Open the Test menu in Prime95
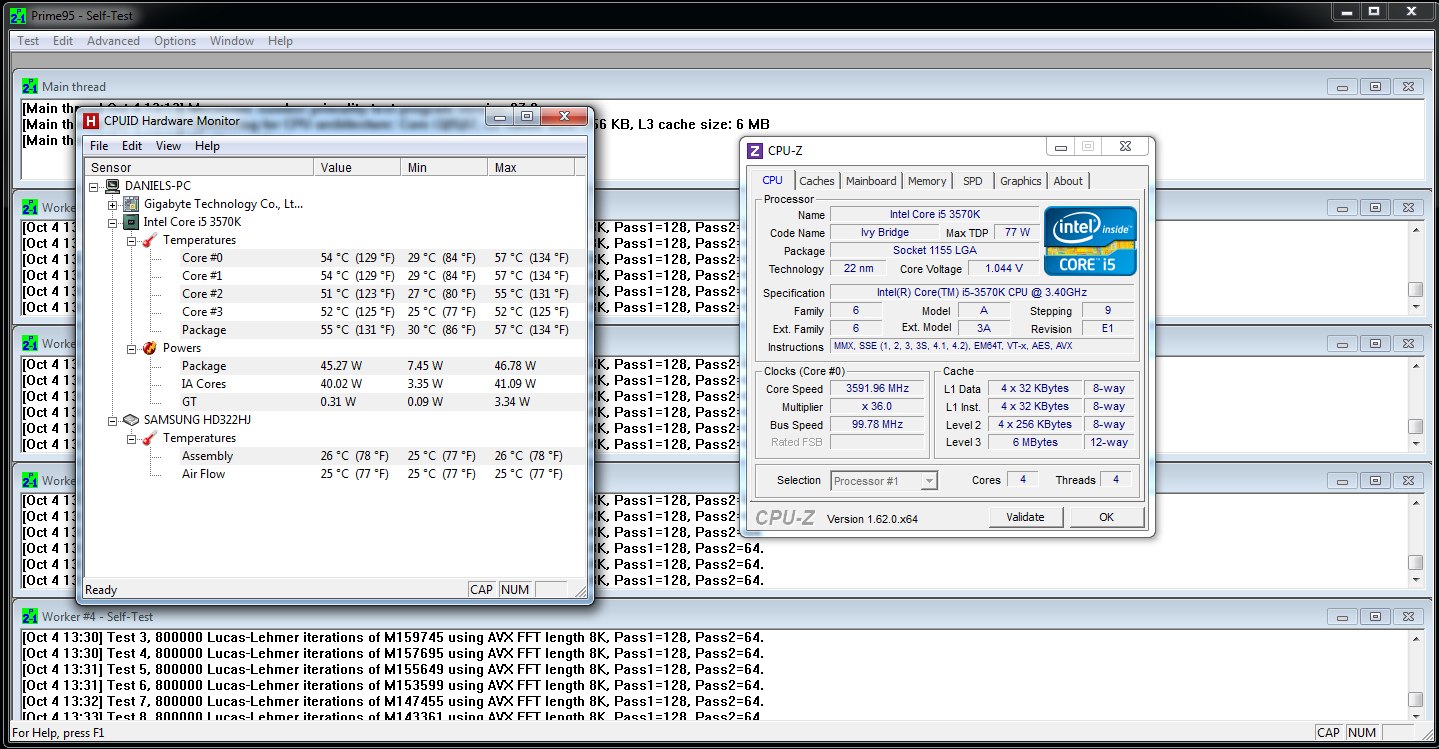This screenshot has height=749, width=1439. (x=28, y=41)
